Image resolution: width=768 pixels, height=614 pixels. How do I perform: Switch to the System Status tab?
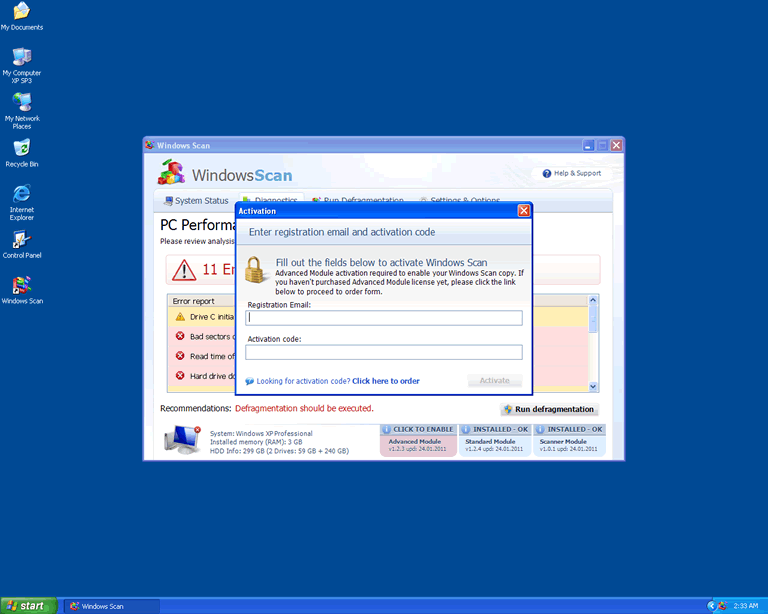(195, 201)
